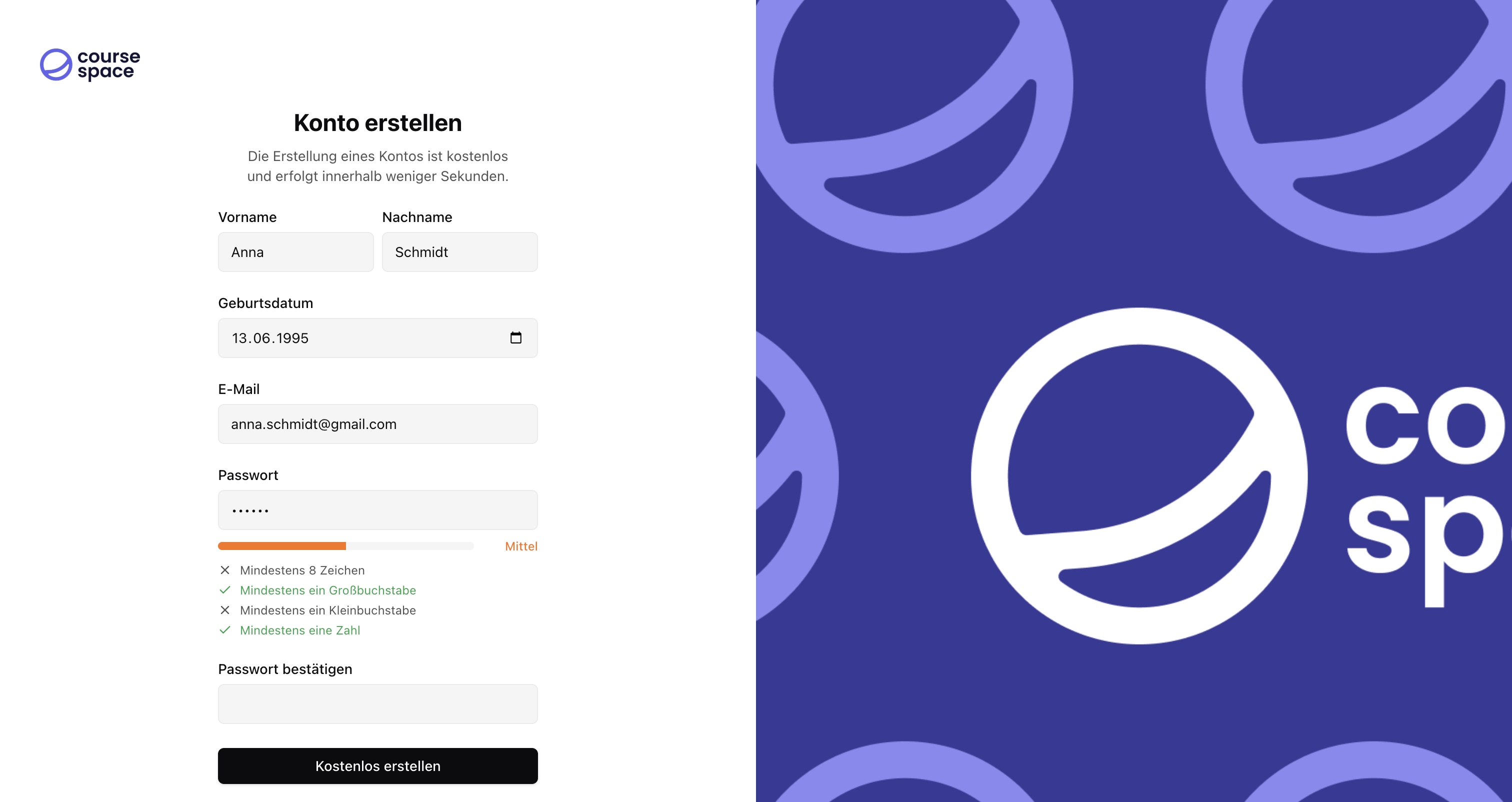The height and width of the screenshot is (802, 1512).
Task: Focus the Passwort field
Action: click(377, 510)
